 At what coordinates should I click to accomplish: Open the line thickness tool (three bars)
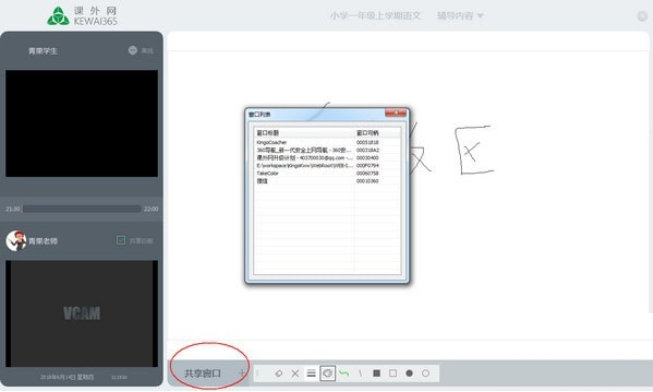tap(311, 373)
